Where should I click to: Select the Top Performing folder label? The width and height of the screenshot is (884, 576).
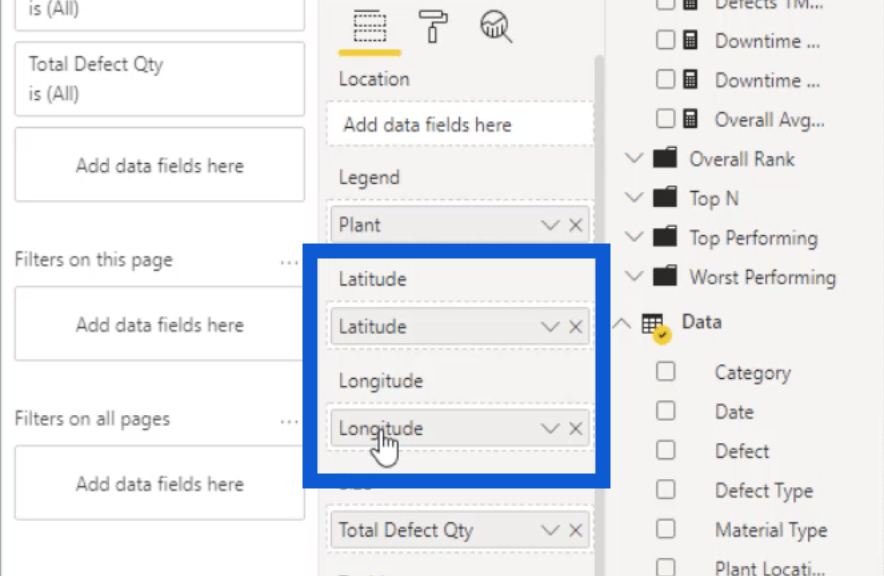754,238
